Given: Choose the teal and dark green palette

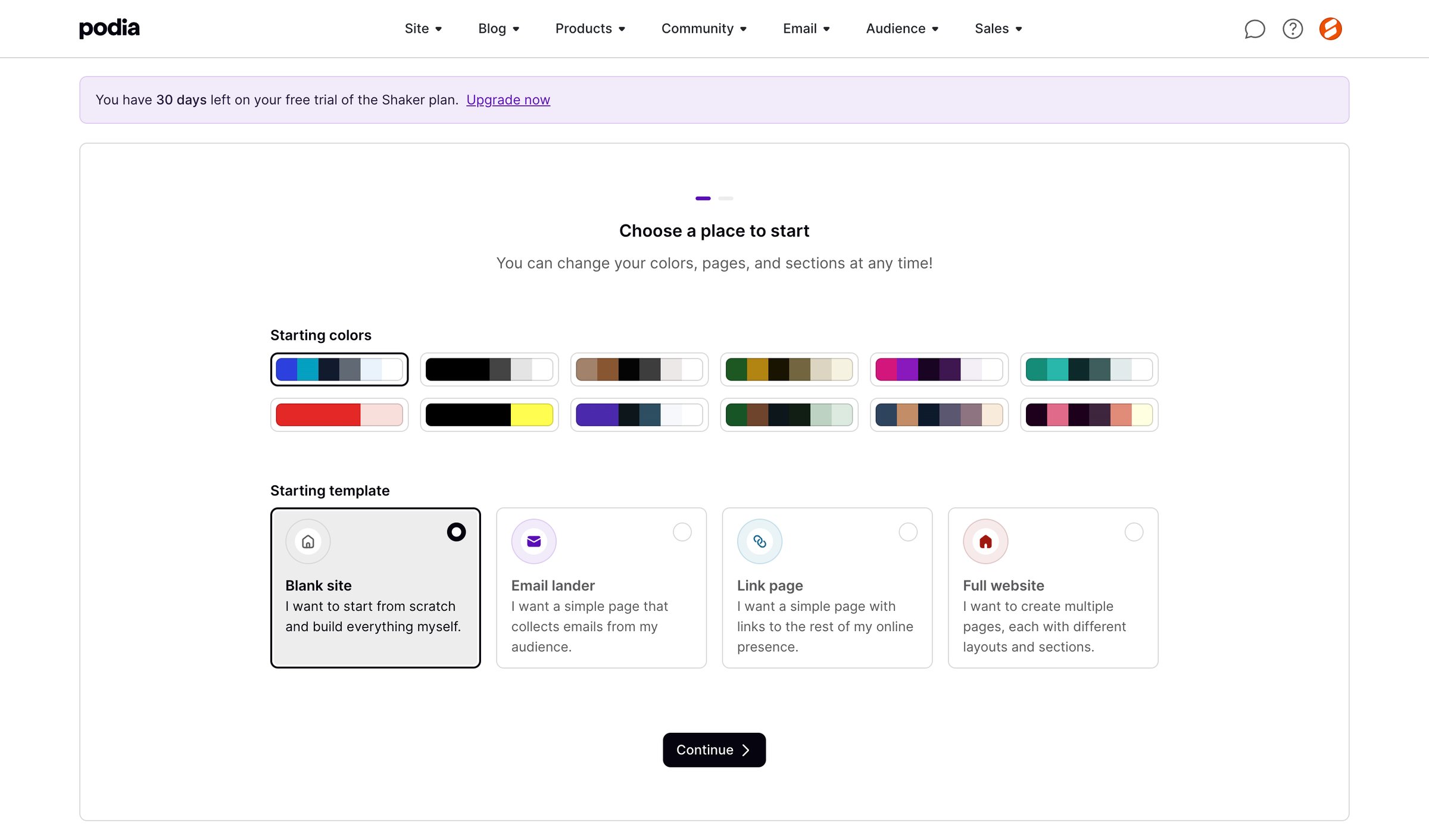Looking at the screenshot, I should click(1089, 369).
